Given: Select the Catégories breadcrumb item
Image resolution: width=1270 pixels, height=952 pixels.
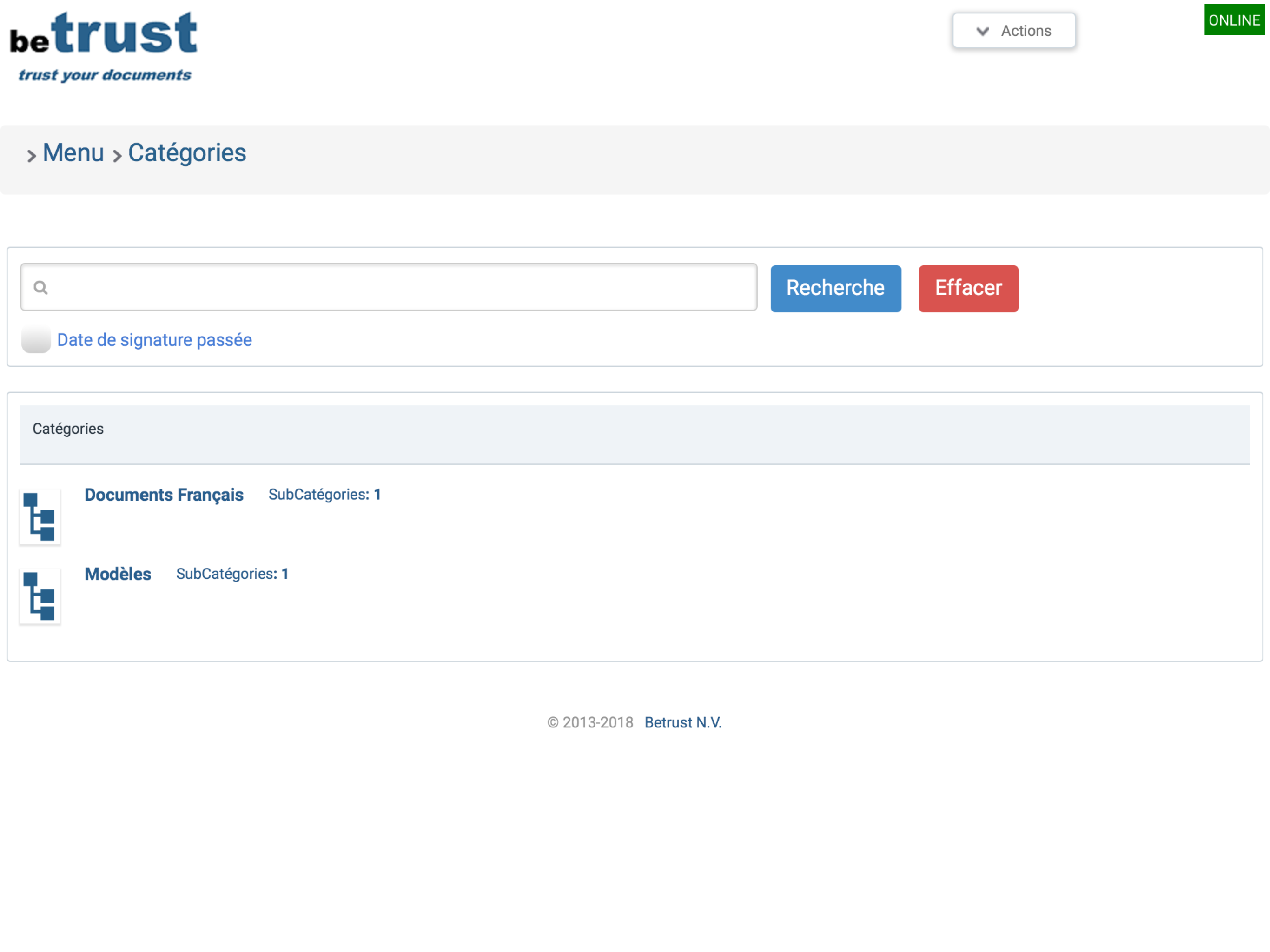Looking at the screenshot, I should (186, 153).
